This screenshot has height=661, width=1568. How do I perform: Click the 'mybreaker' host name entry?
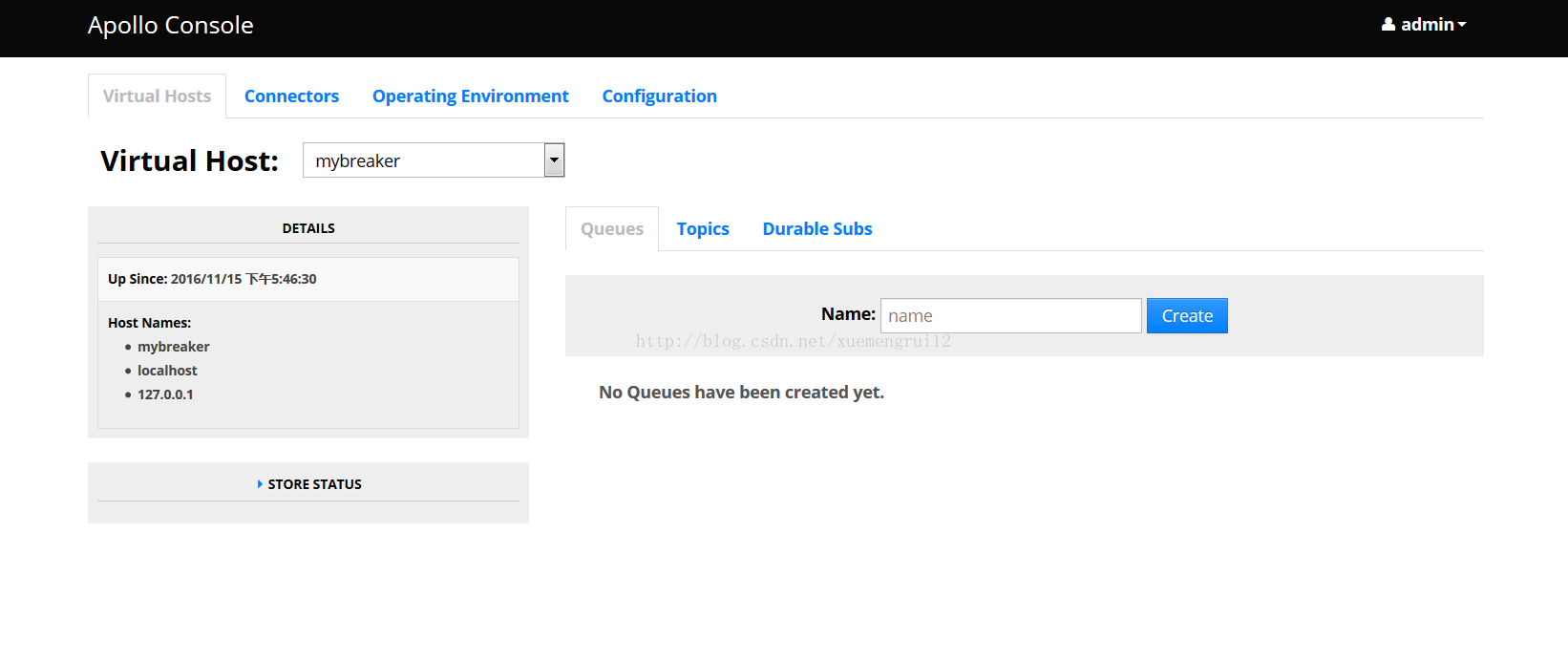[x=173, y=347]
